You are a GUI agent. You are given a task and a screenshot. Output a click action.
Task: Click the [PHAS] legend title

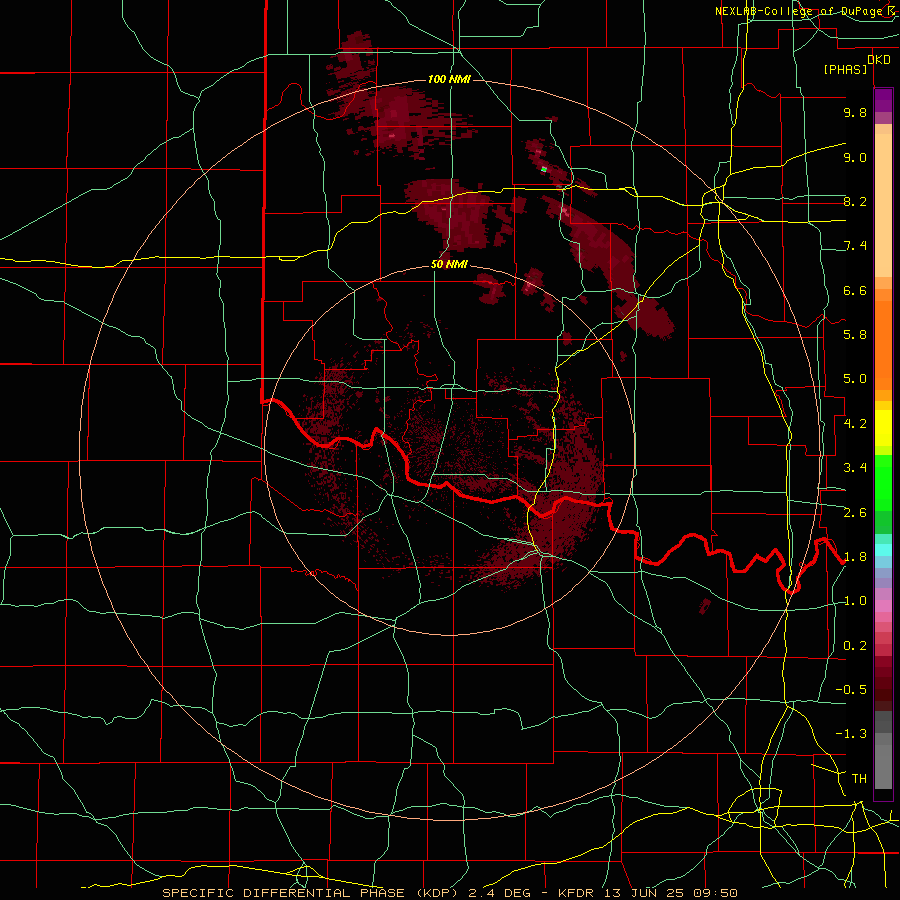point(845,70)
